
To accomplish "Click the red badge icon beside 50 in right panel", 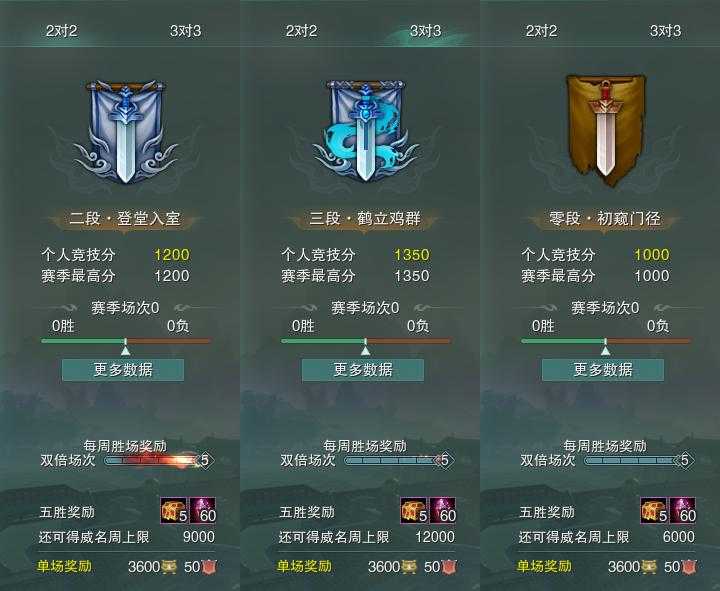I will (x=689, y=567).
